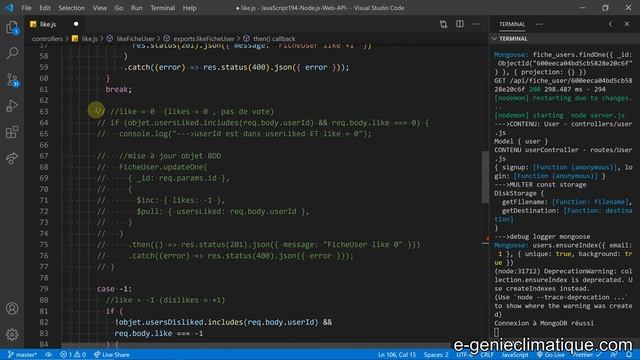The image size is (640, 360).
Task: Click like.js in the breadcrumb
Action: pos(89,39)
